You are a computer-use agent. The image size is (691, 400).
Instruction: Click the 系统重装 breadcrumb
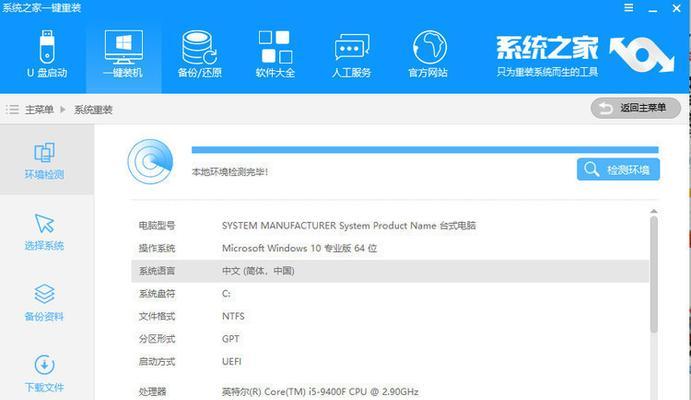coord(93,109)
